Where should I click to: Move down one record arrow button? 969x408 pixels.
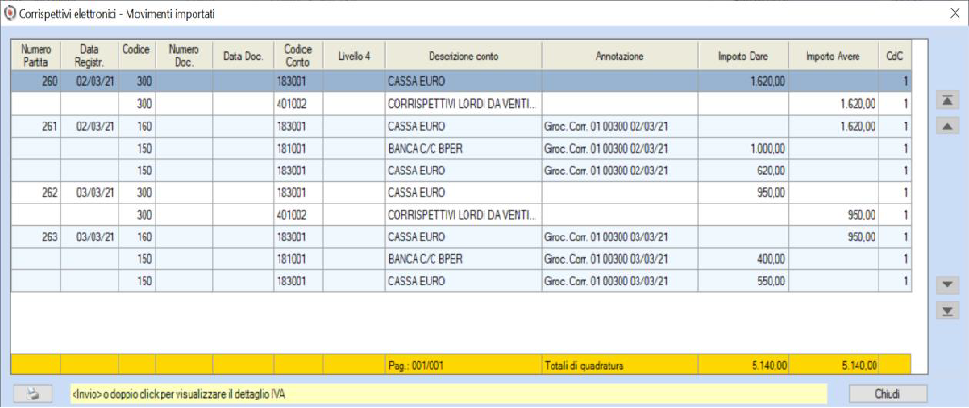tap(948, 285)
